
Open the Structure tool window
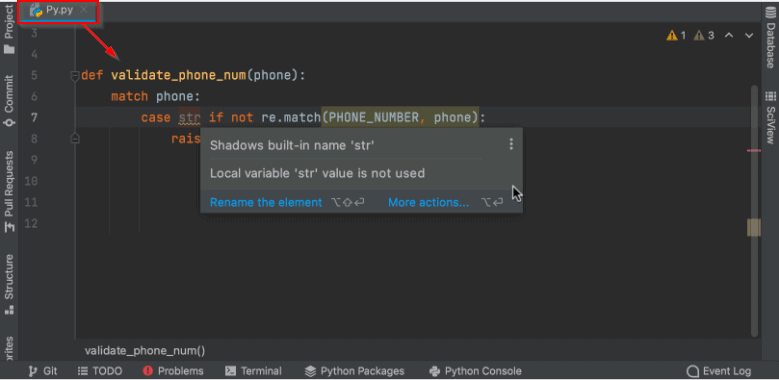[9, 284]
